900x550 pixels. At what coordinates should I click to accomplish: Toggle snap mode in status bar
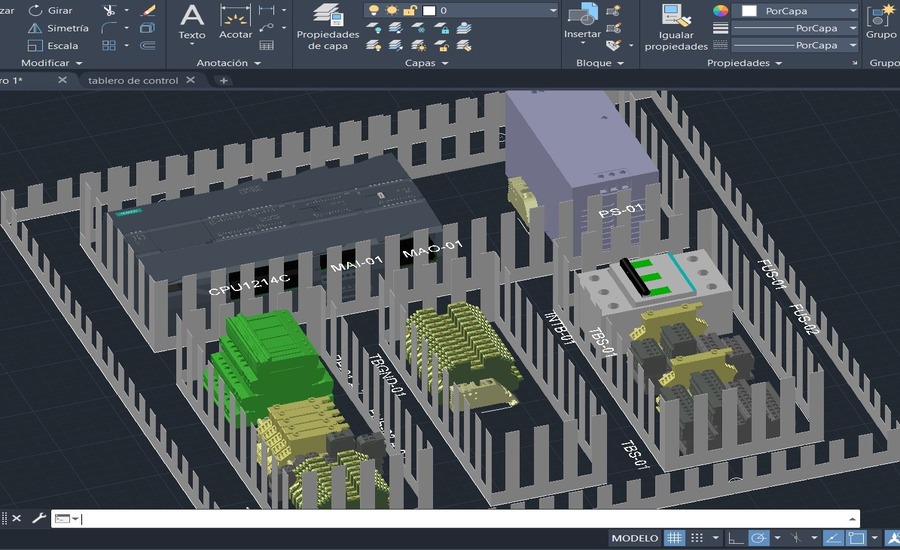(x=698, y=538)
